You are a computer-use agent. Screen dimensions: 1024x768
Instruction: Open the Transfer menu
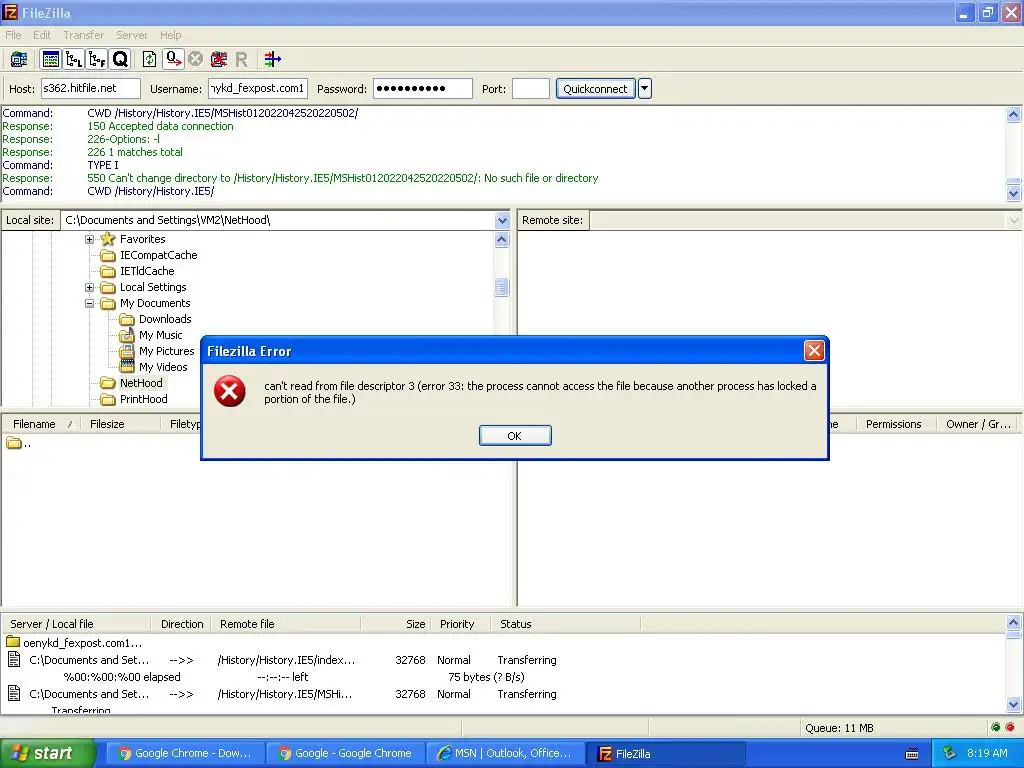pos(84,35)
